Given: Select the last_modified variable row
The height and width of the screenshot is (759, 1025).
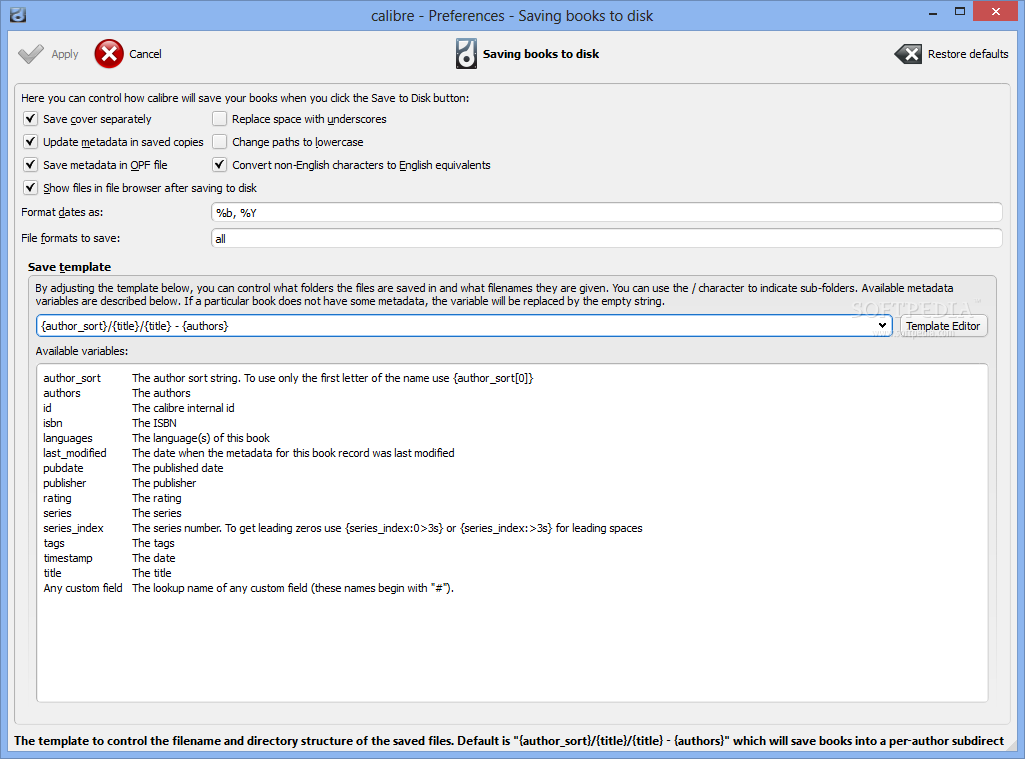Looking at the screenshot, I should 248,453.
